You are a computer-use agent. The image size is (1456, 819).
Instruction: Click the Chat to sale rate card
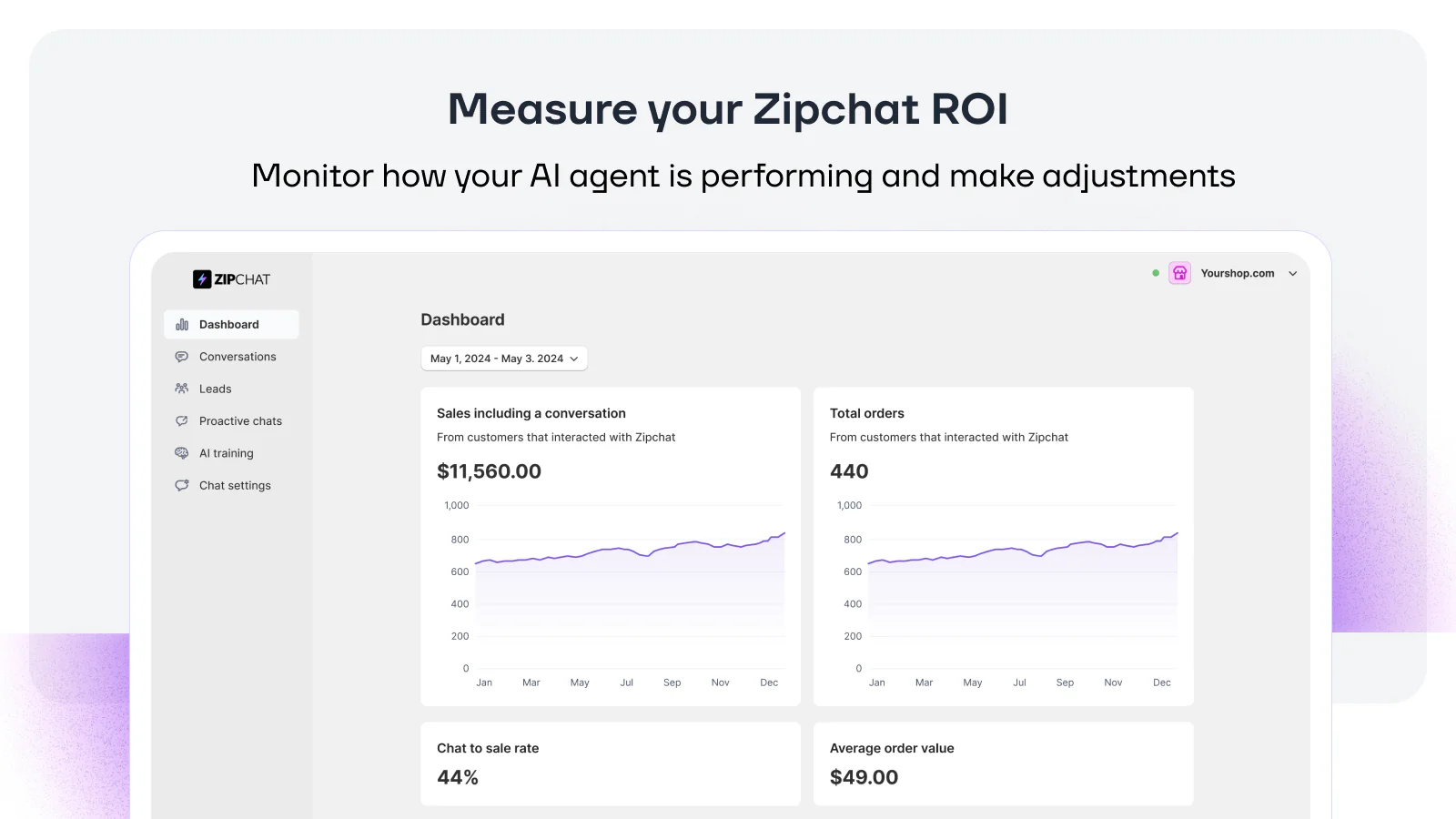[x=610, y=763]
